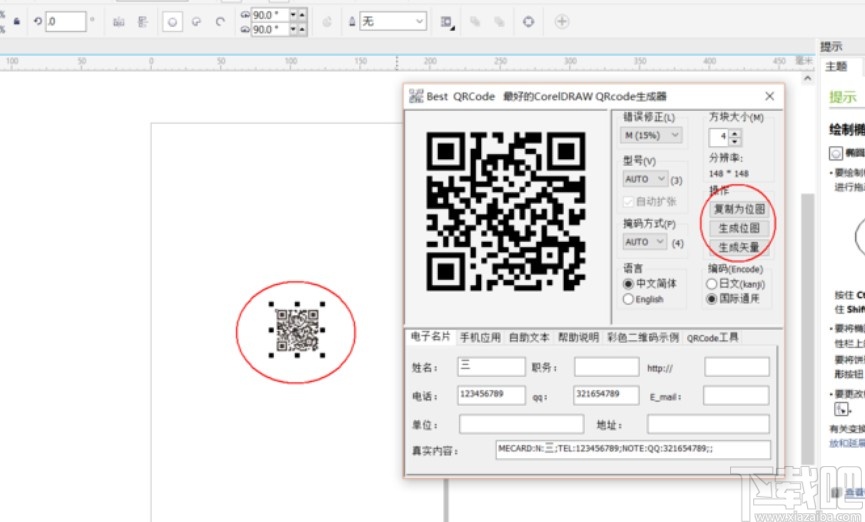Expand the 型号 AUTO version dropdown
Viewport: 865px width, 522px height.
(x=646, y=179)
